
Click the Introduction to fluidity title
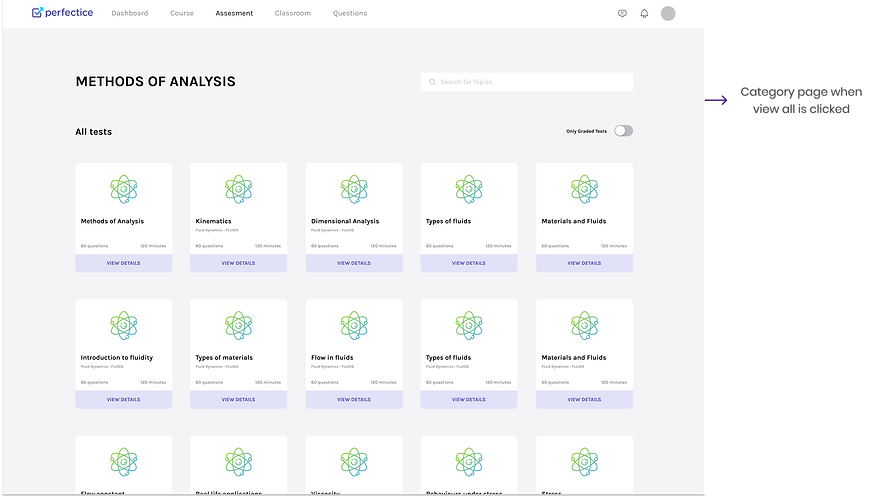coord(117,357)
